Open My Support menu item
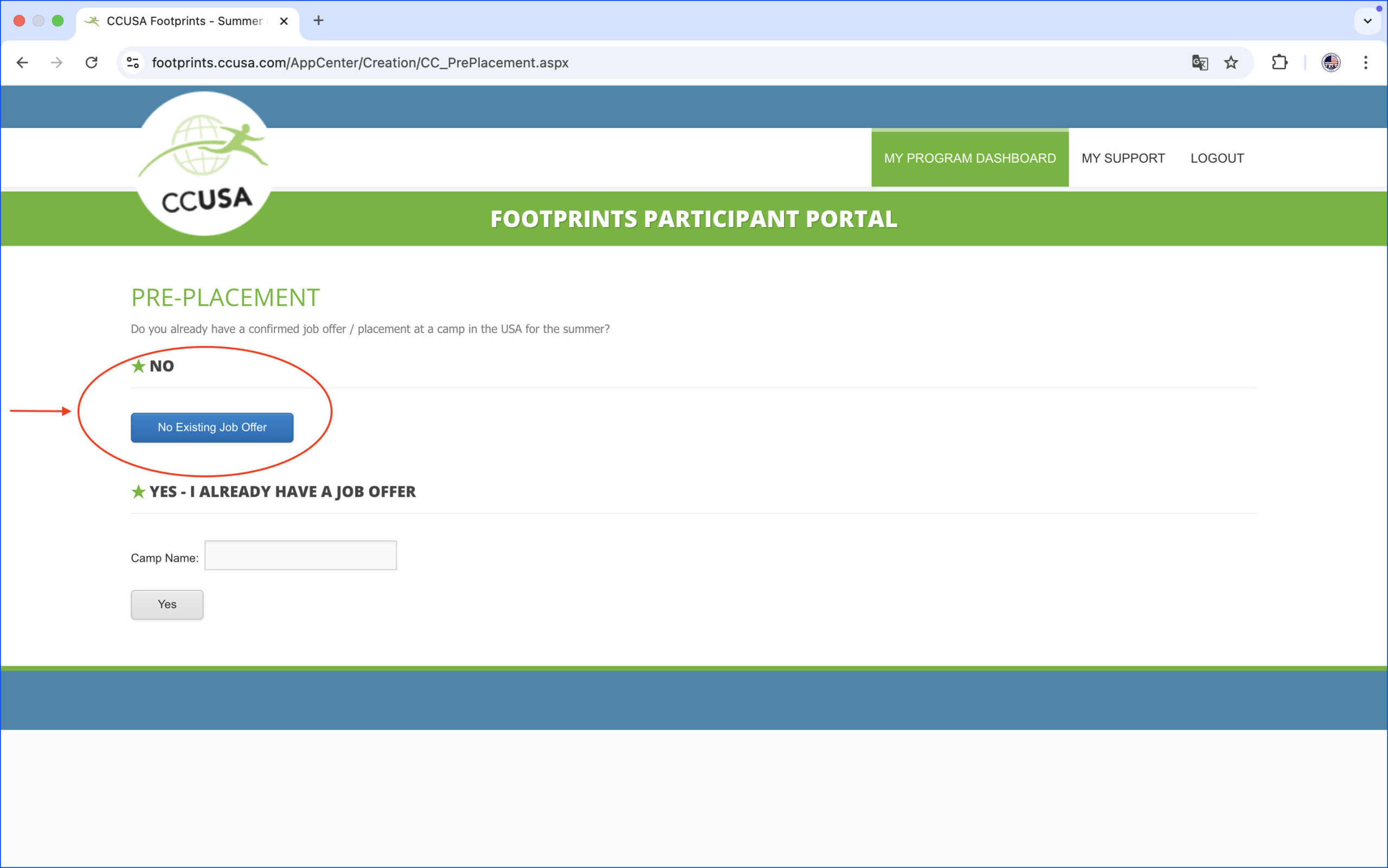The height and width of the screenshot is (868, 1388). tap(1123, 158)
